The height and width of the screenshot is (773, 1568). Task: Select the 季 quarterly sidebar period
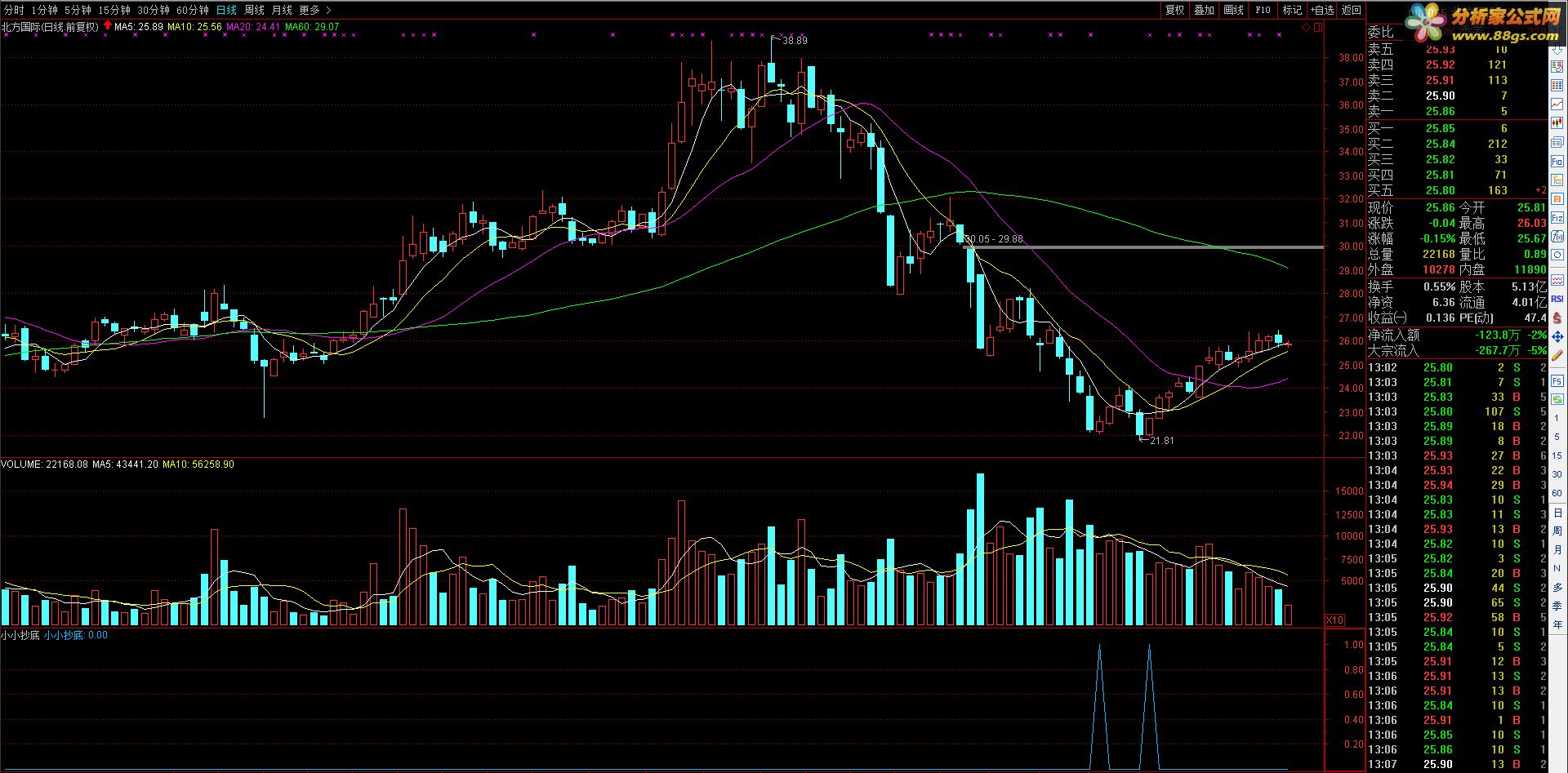[1557, 606]
